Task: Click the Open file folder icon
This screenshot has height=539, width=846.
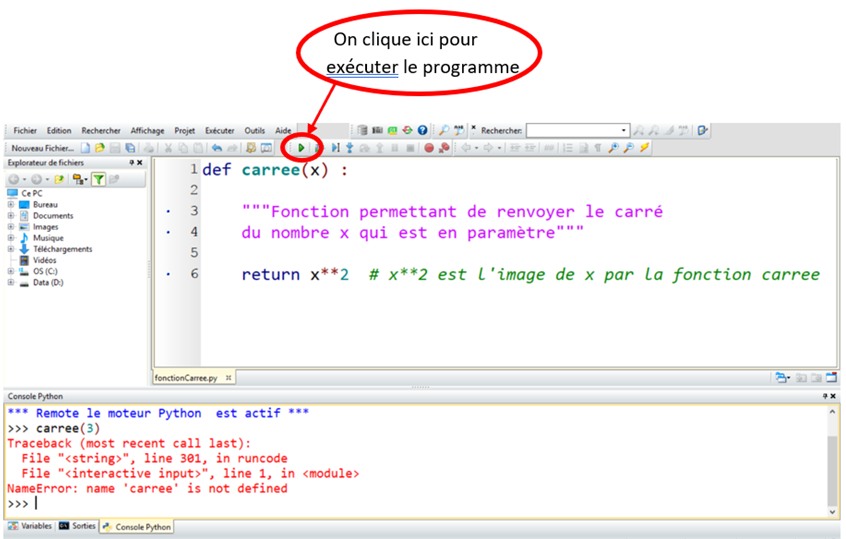Action: point(100,148)
